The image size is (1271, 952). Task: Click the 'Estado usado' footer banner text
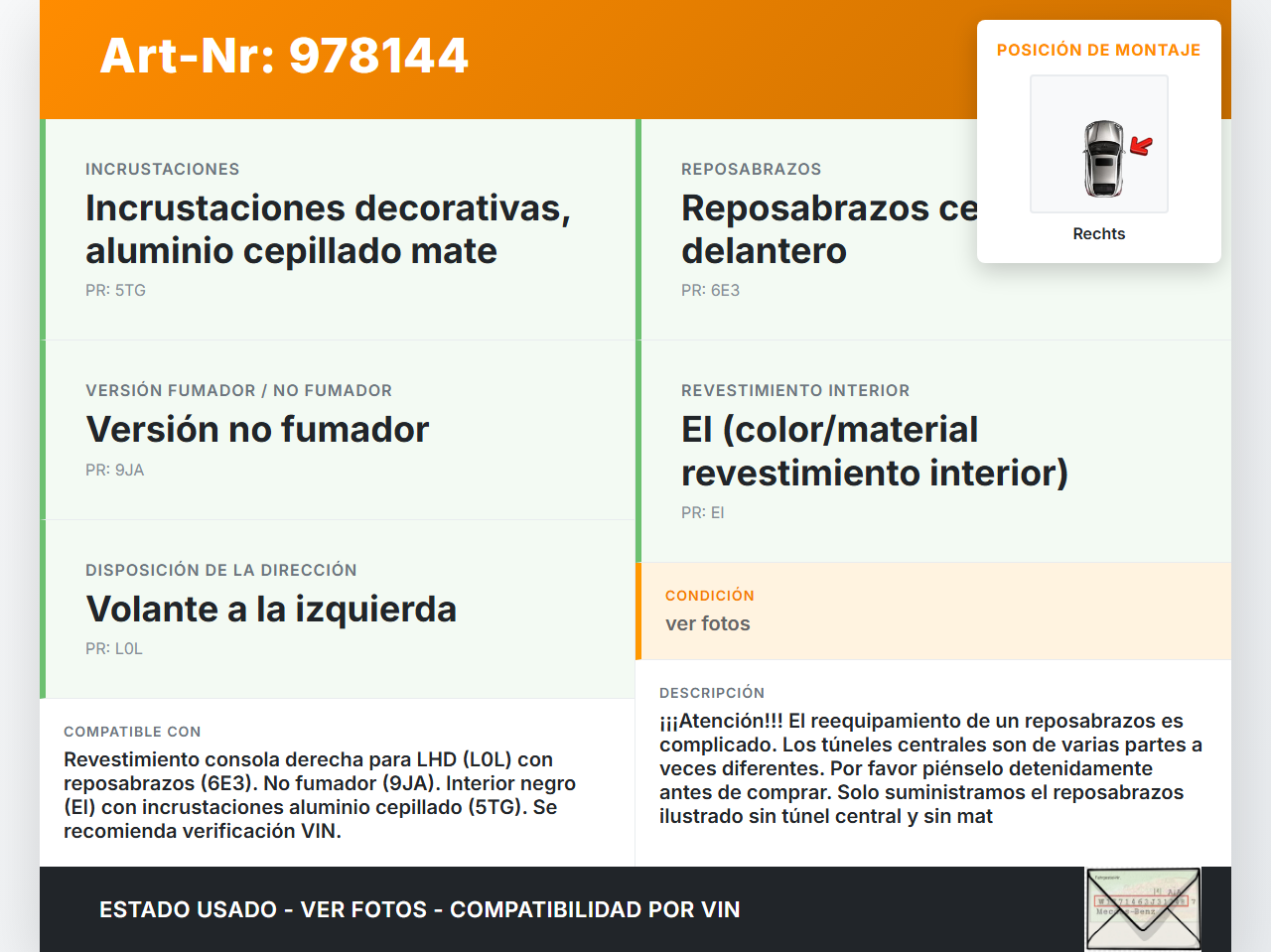point(419,909)
